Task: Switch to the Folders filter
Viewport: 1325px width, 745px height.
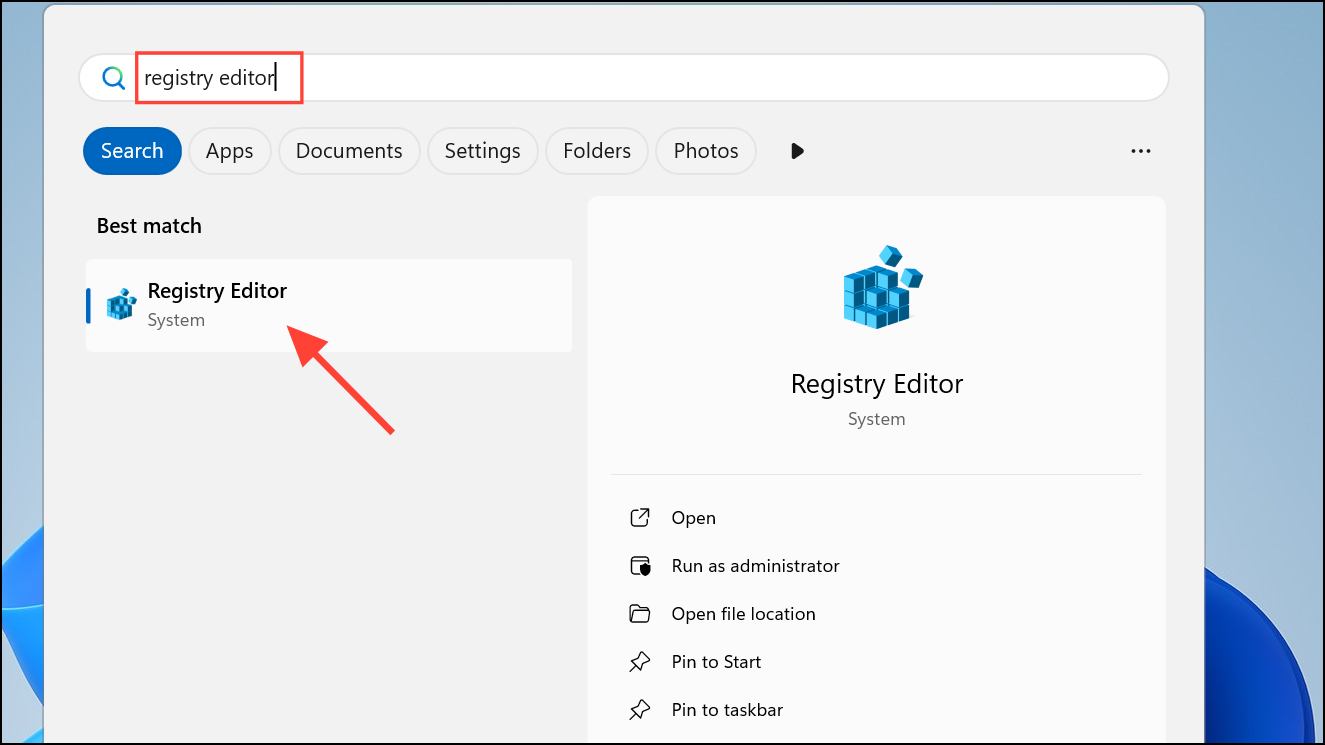Action: click(597, 151)
